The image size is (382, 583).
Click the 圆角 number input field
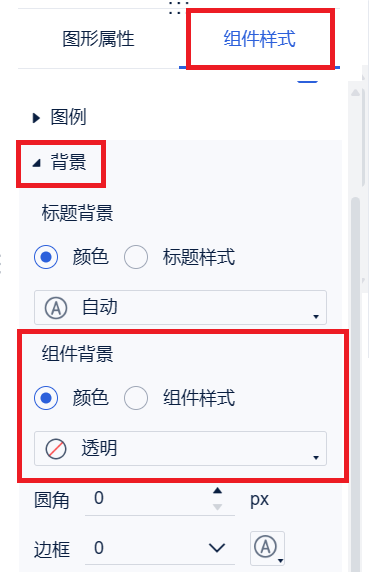[x=149, y=499]
